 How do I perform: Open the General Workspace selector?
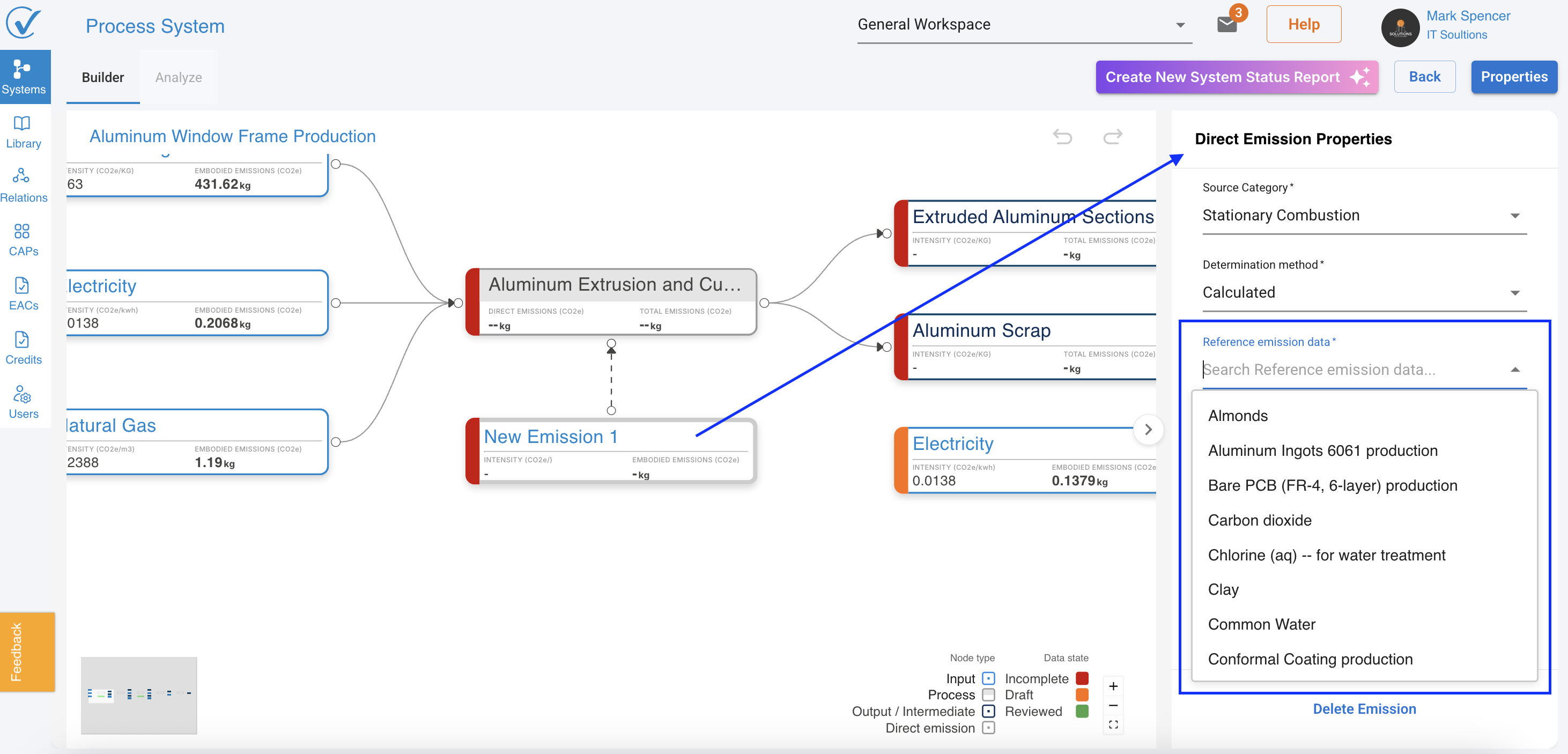(1023, 25)
